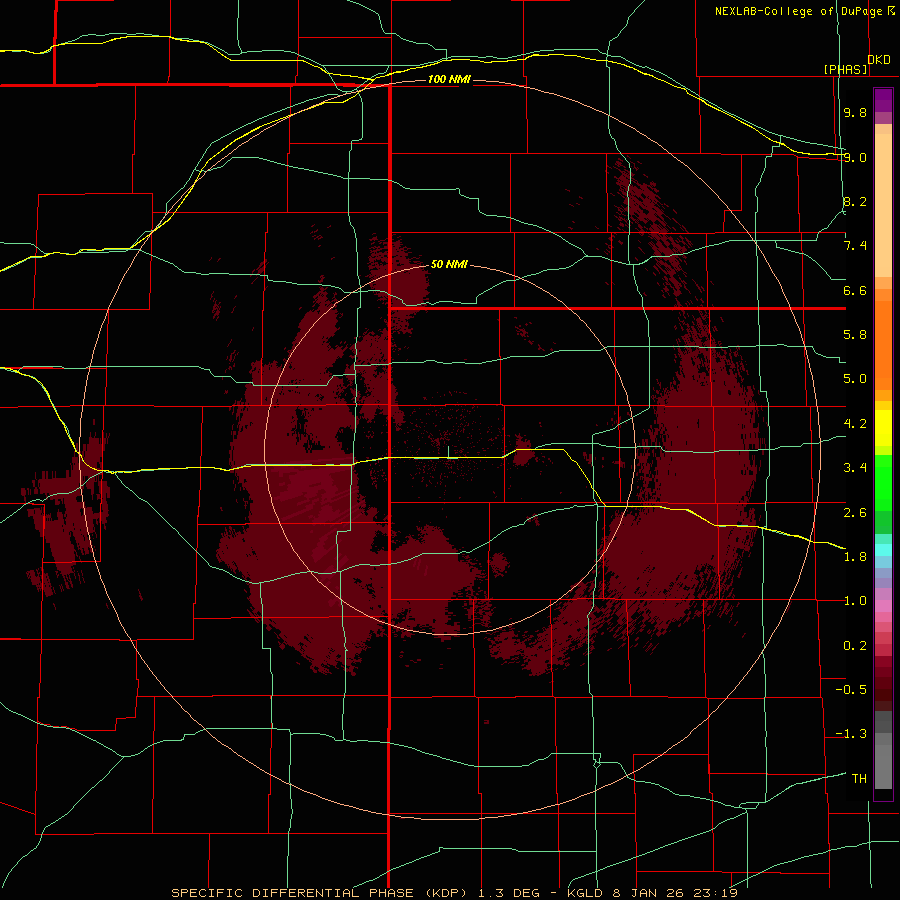Pick the pink segment of the color bar
This screenshot has width=900, height=900.
click(883, 606)
